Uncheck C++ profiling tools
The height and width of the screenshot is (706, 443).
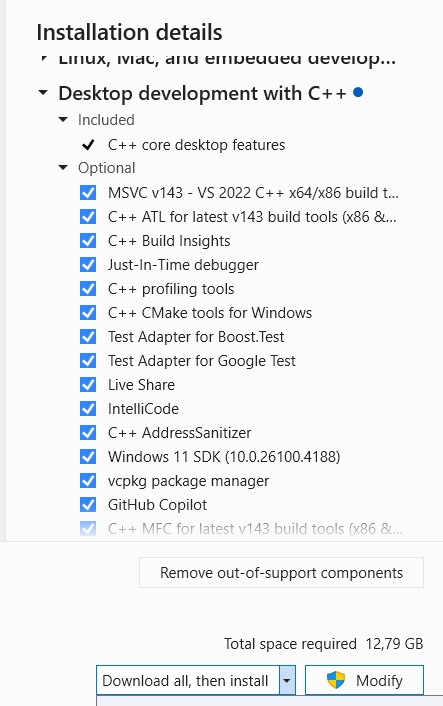[88, 289]
